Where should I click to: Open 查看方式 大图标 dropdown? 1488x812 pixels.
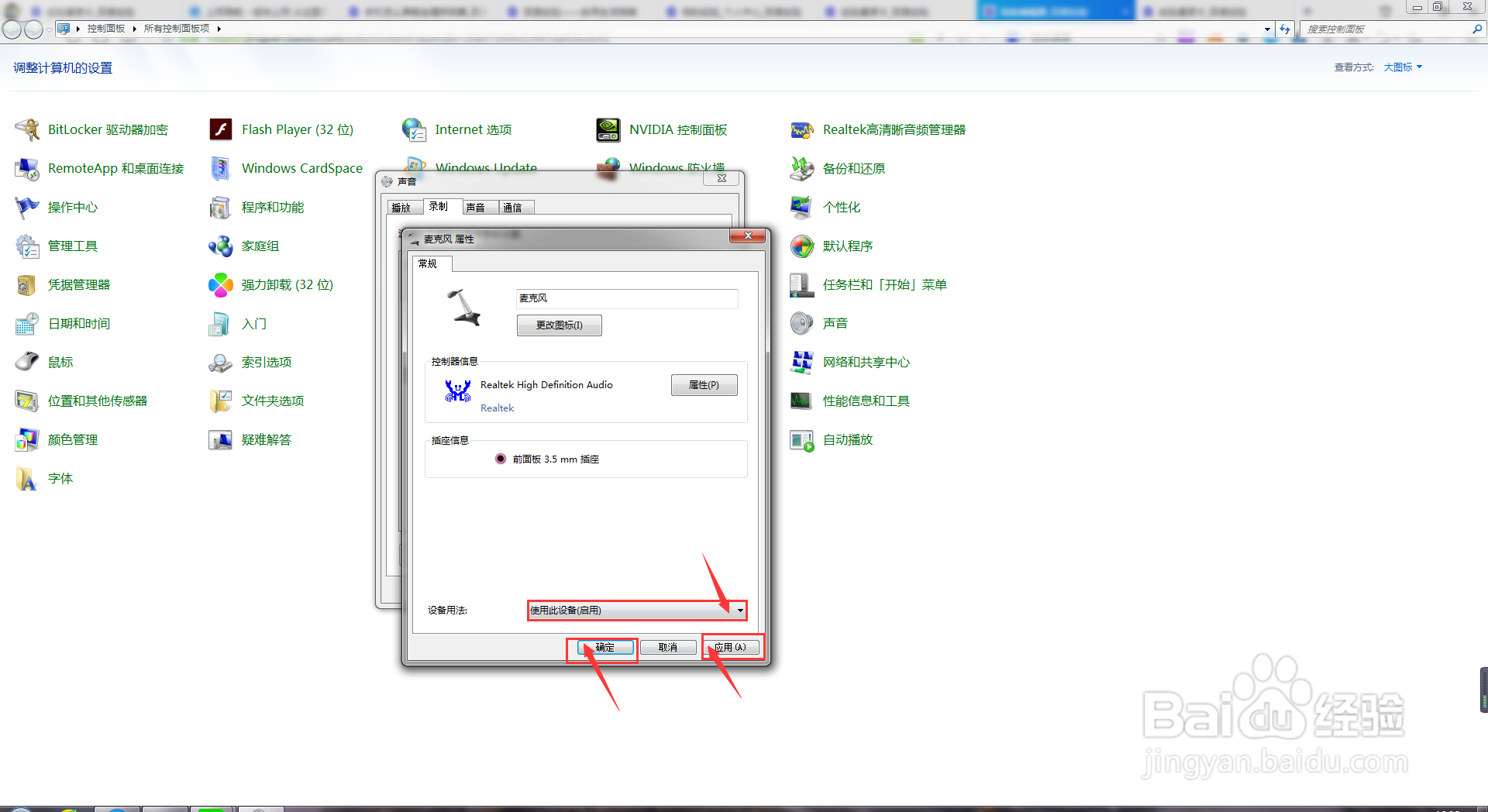1404,67
